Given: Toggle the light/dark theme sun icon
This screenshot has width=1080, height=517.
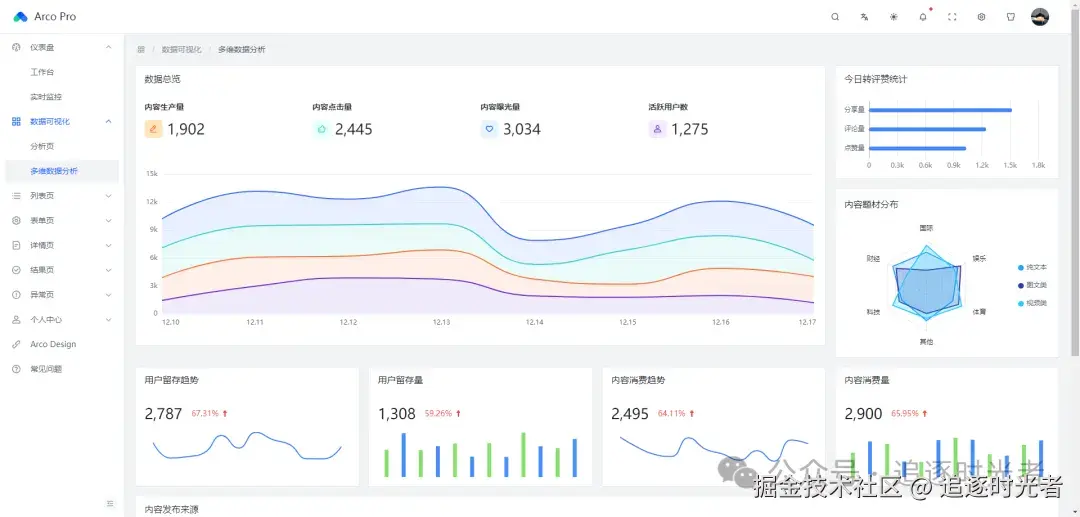Looking at the screenshot, I should coord(894,17).
